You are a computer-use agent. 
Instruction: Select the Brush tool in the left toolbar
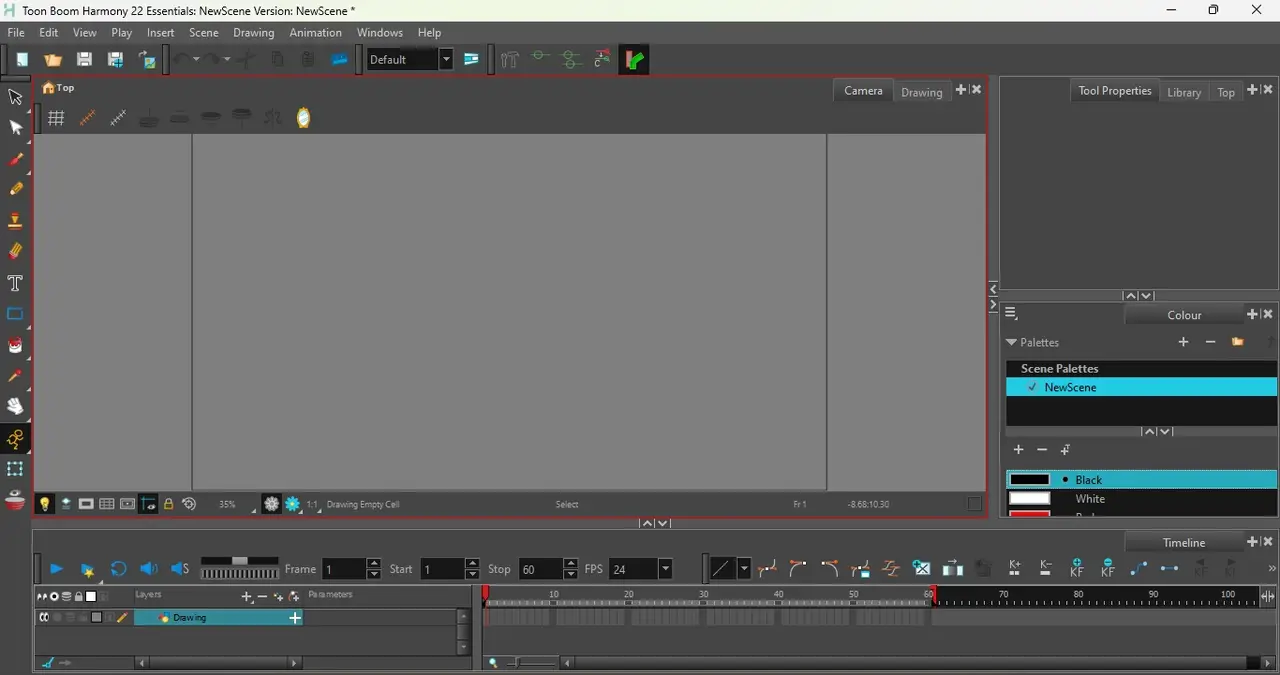(x=16, y=159)
